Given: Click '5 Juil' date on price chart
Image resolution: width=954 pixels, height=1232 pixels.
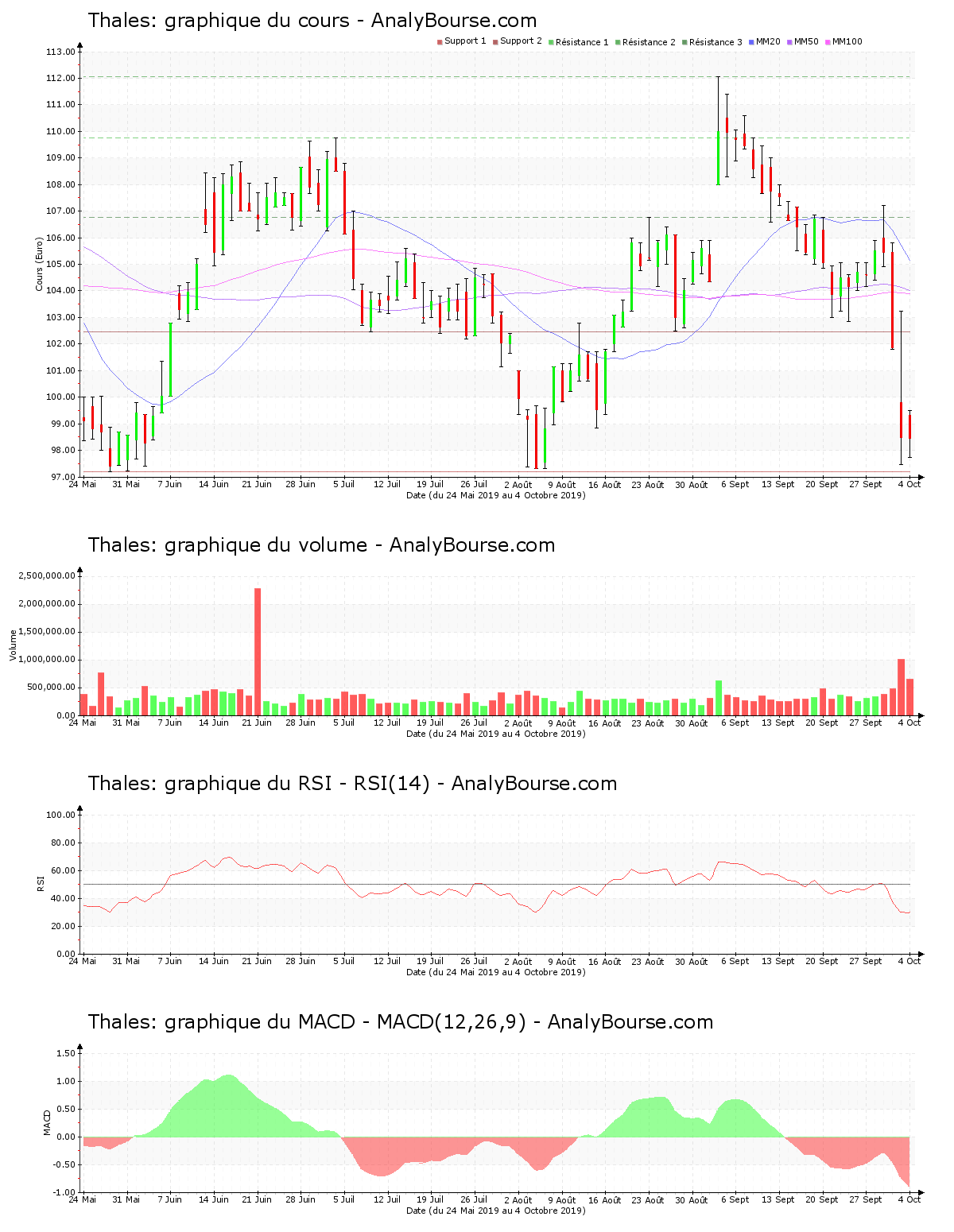Looking at the screenshot, I should 343,484.
